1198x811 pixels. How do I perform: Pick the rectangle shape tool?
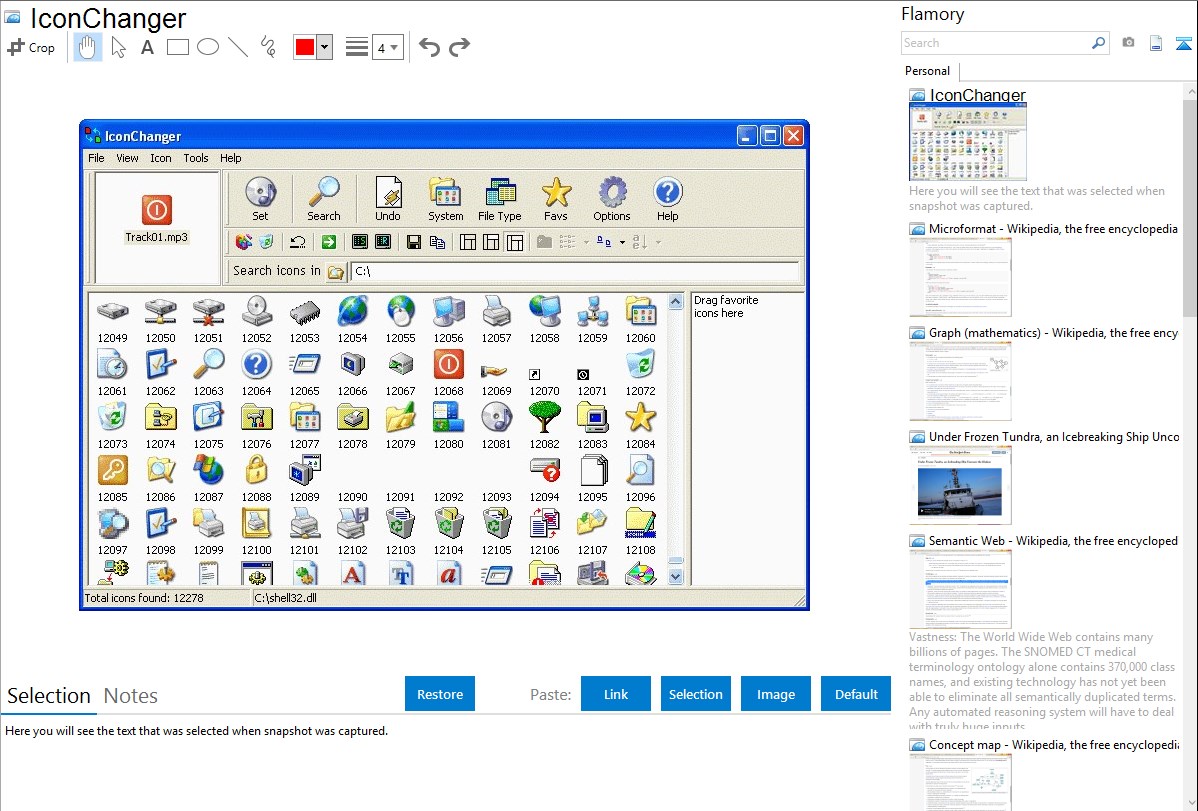177,47
